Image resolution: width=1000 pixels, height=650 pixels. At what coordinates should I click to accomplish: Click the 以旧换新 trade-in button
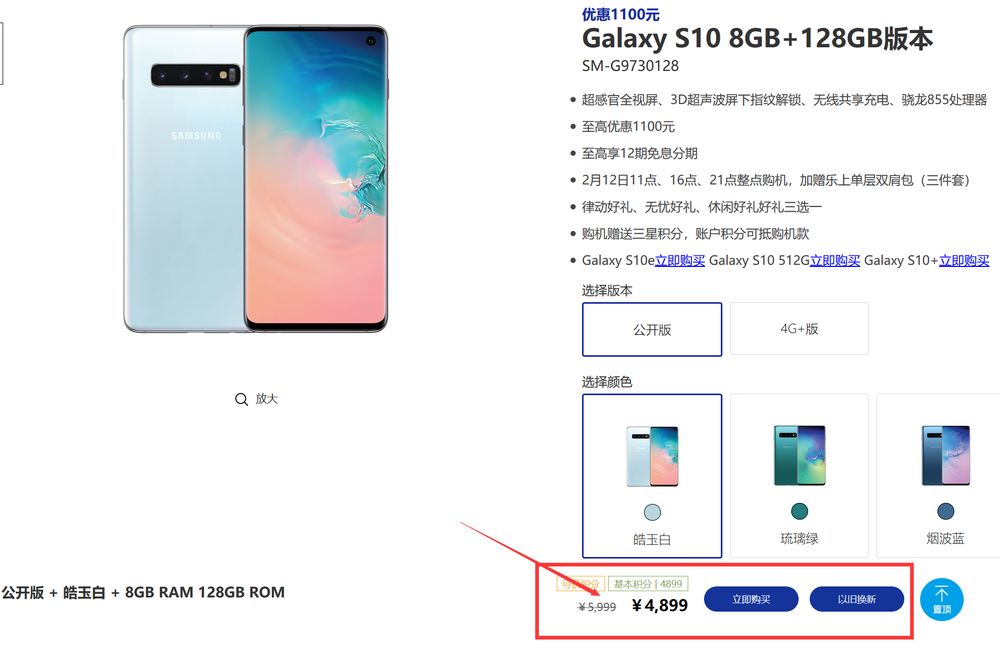[x=857, y=599]
